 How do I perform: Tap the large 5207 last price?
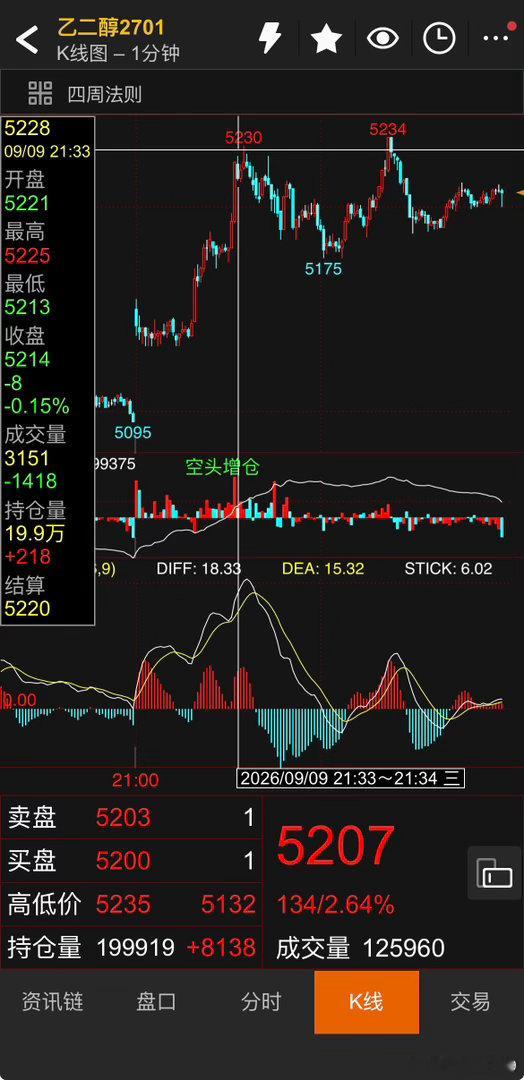(x=336, y=846)
